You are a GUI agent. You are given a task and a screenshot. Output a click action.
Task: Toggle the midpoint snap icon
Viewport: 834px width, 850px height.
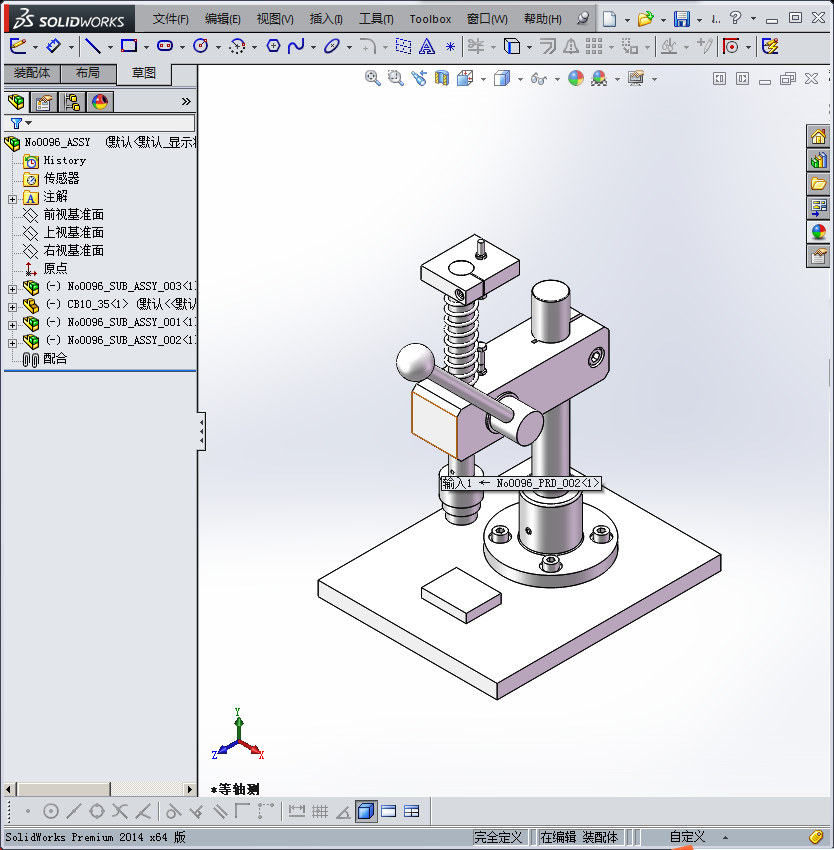click(74, 812)
